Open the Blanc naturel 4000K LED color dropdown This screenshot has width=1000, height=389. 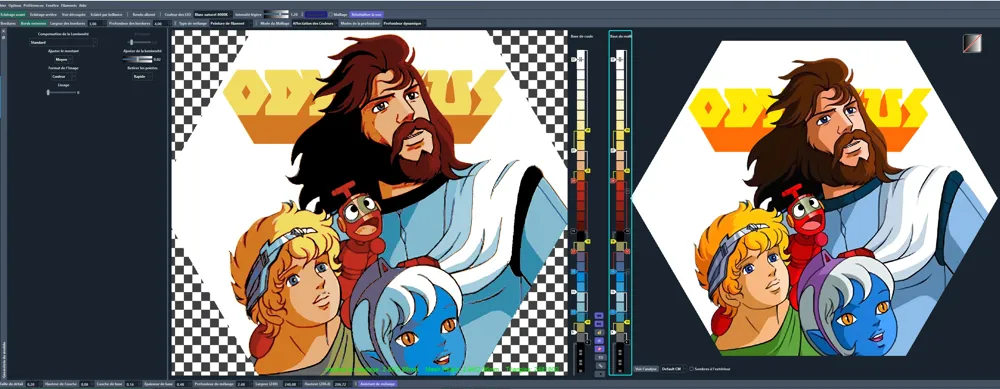tap(214, 13)
